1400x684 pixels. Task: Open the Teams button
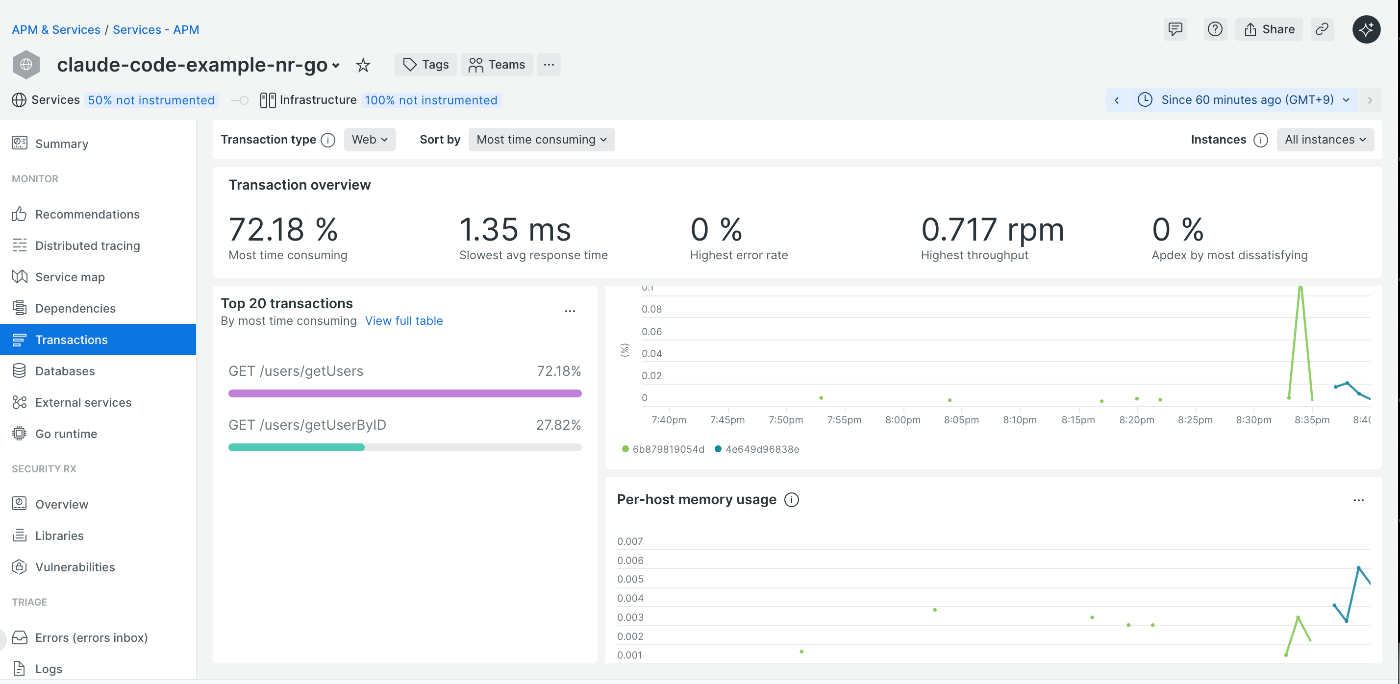click(497, 65)
